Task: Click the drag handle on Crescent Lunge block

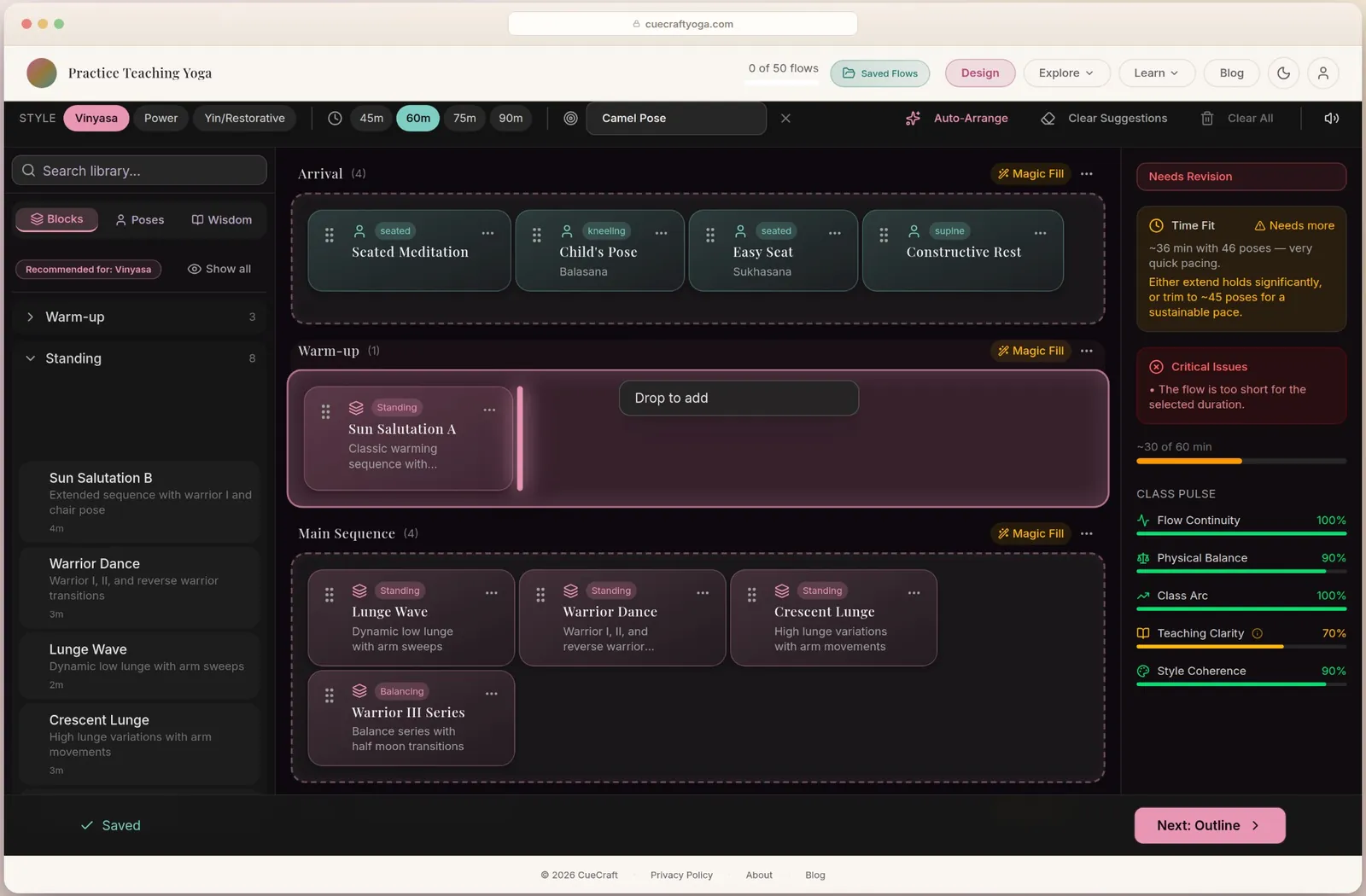Action: coord(751,595)
